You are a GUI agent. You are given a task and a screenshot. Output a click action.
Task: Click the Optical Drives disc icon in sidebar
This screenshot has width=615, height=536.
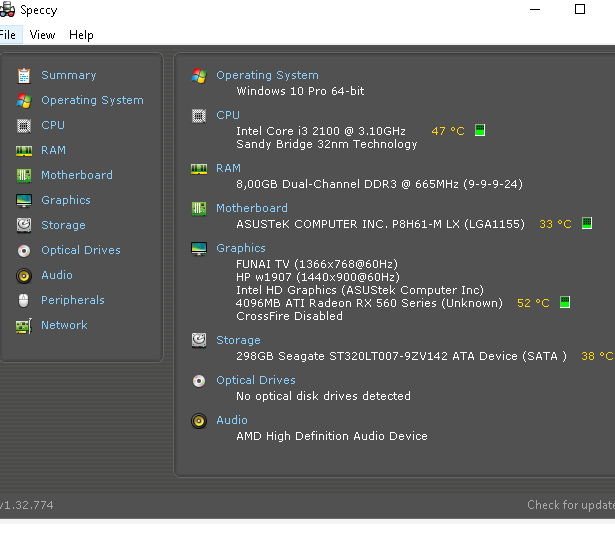[24, 251]
